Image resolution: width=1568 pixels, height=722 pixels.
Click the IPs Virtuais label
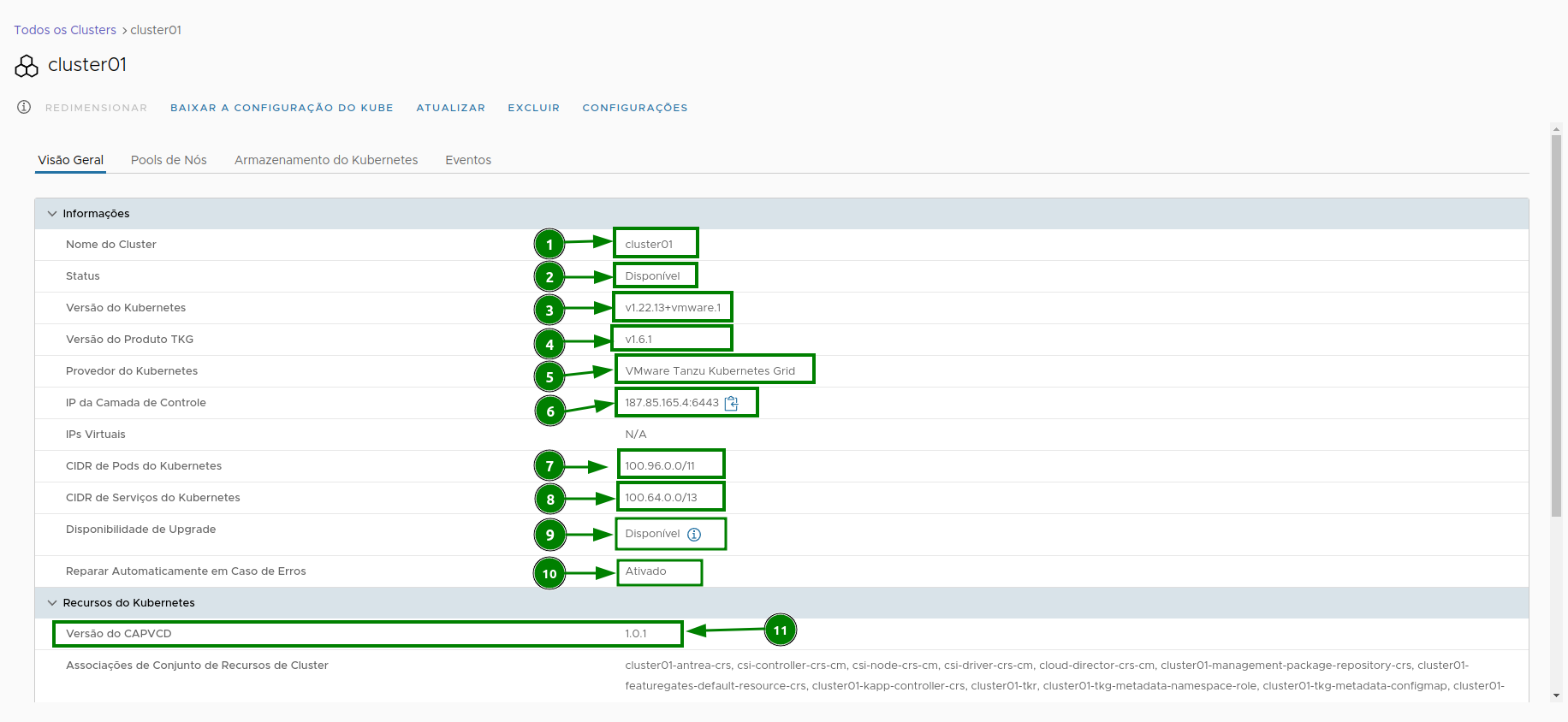[x=96, y=435]
